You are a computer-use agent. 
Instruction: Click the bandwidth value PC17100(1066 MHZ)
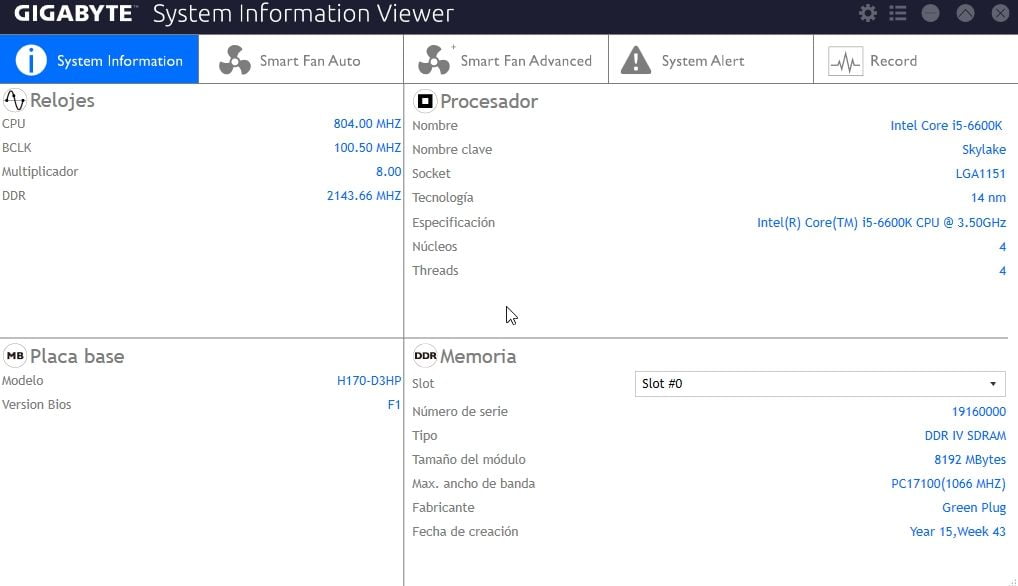(x=948, y=483)
